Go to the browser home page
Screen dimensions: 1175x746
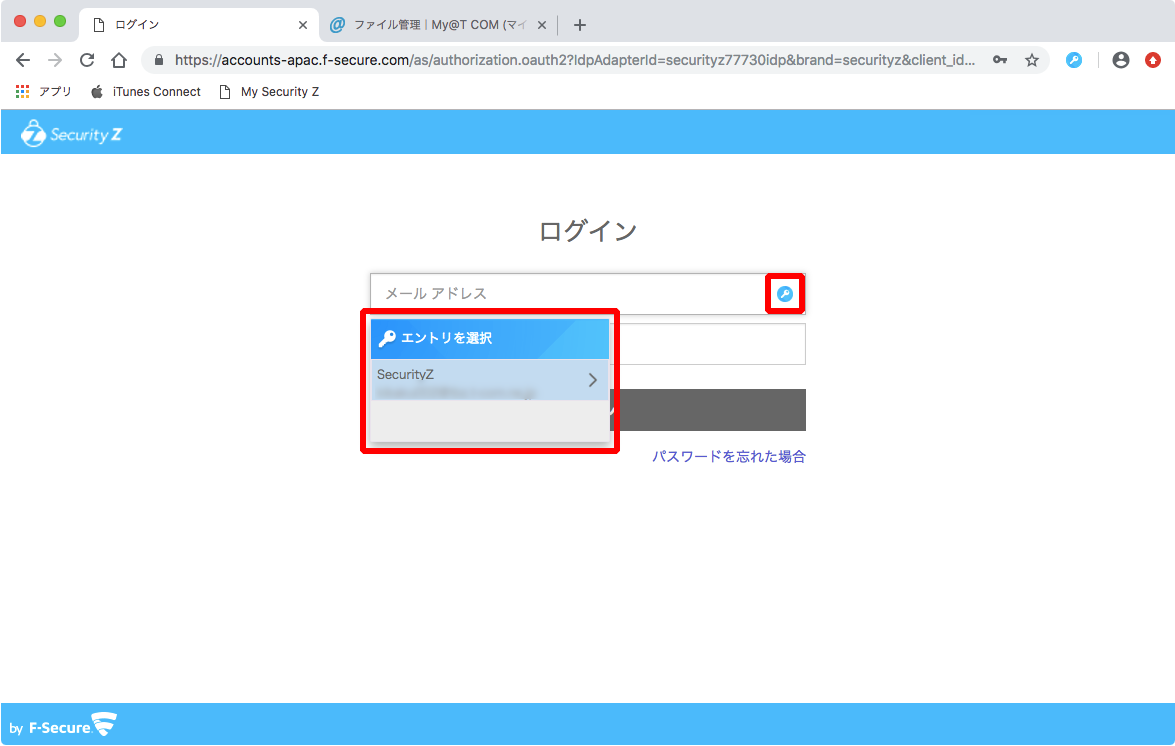119,60
